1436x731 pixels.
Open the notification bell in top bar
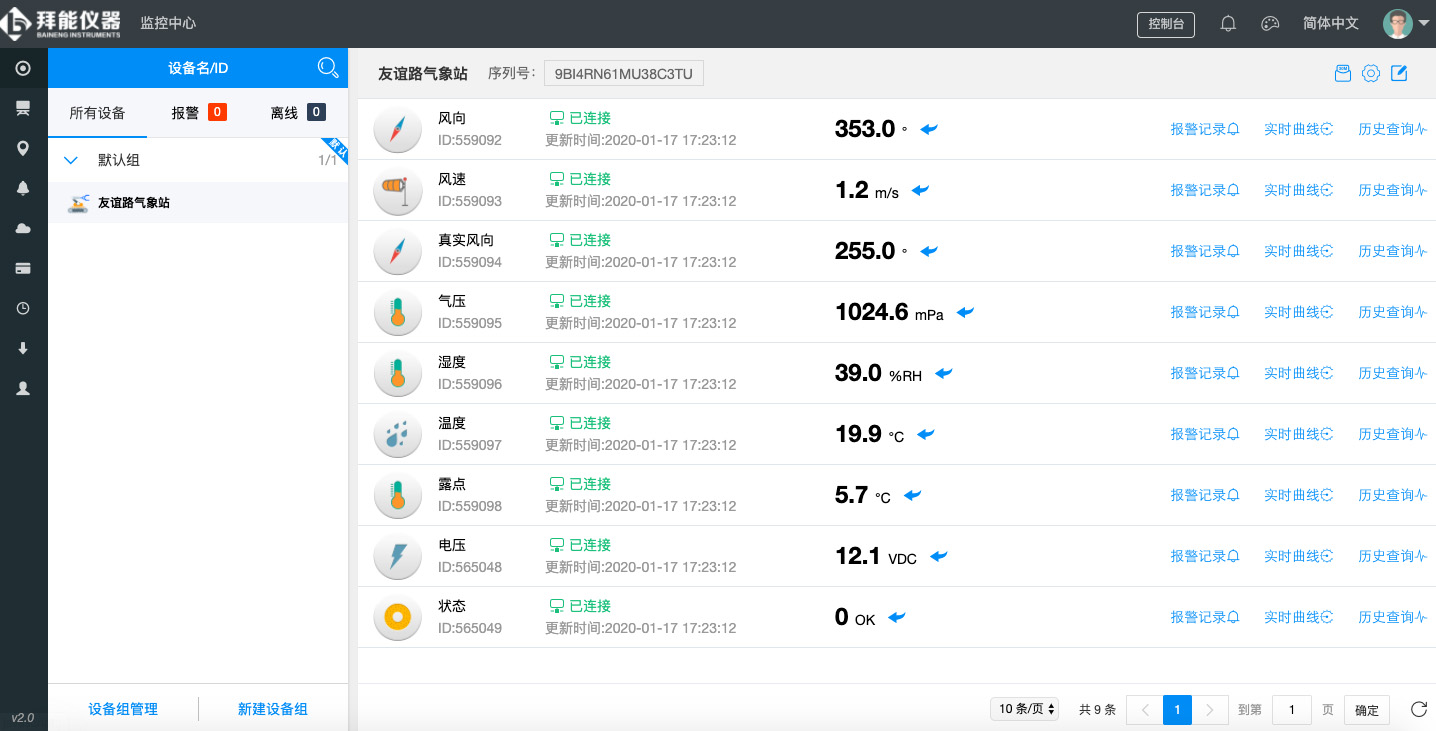(1228, 22)
